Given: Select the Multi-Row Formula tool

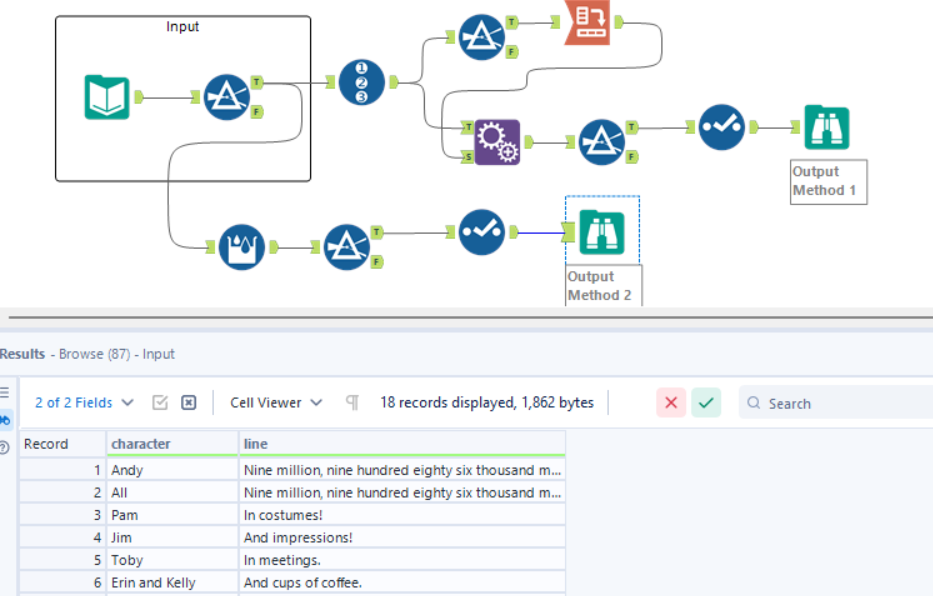Looking at the screenshot, I should 242,247.
